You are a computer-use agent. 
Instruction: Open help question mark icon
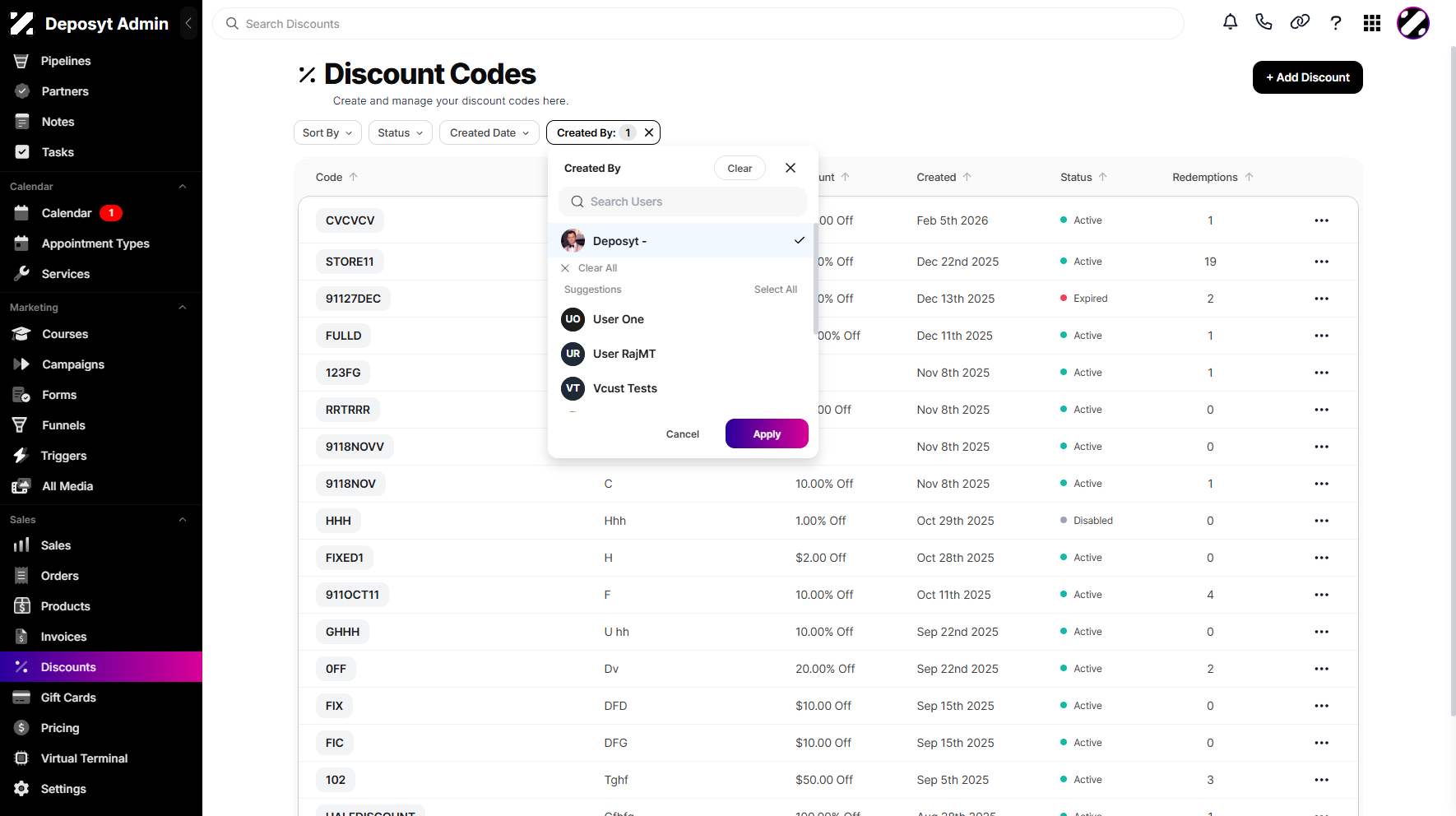(x=1336, y=23)
